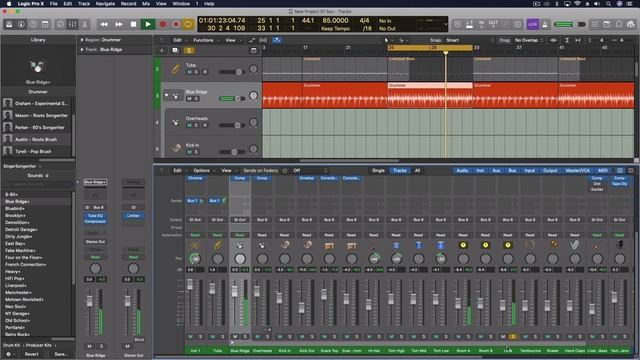Toggle the Toolbar display button
The height and width of the screenshot is (360, 640).
coord(45,24)
